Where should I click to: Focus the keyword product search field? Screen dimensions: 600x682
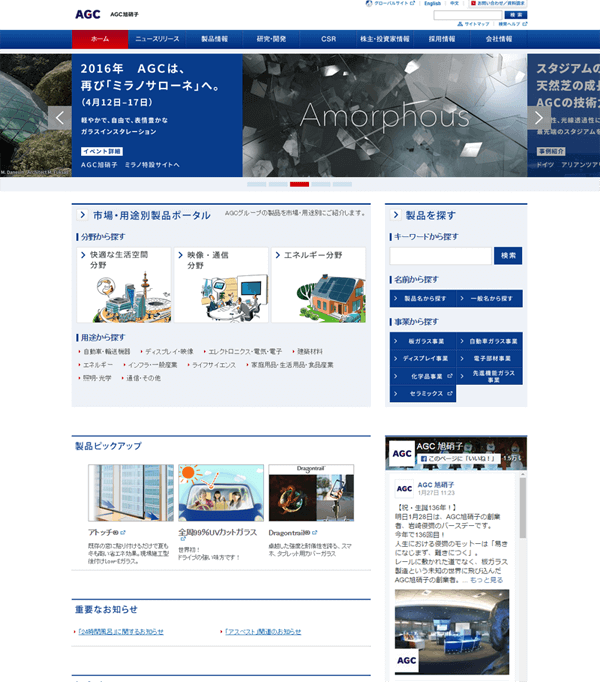pos(440,256)
